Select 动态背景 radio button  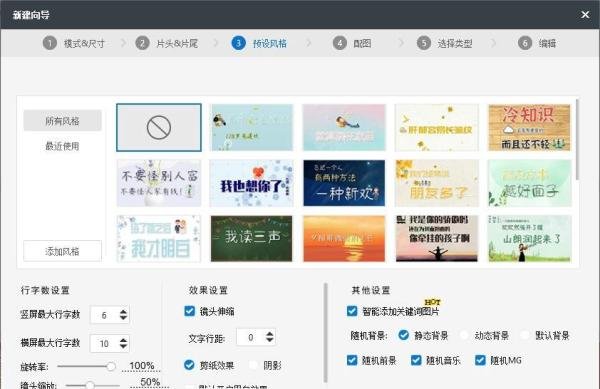point(464,335)
